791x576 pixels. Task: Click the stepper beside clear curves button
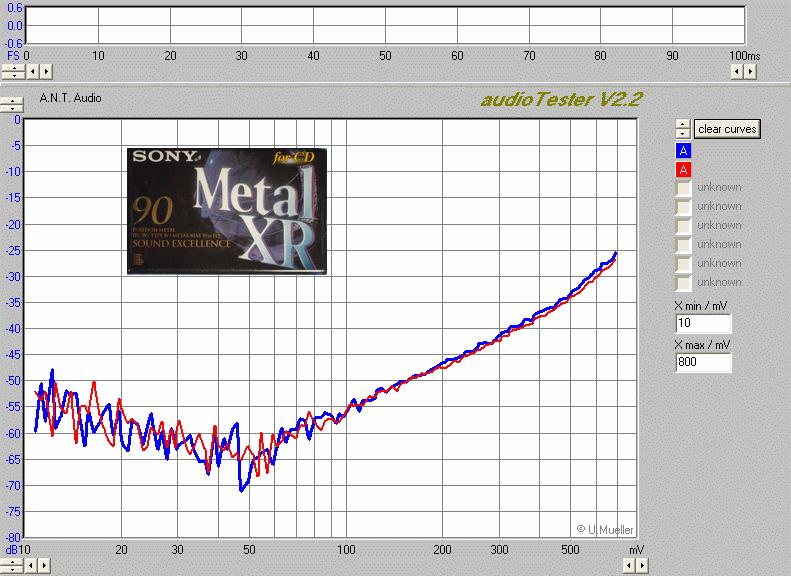(683, 129)
